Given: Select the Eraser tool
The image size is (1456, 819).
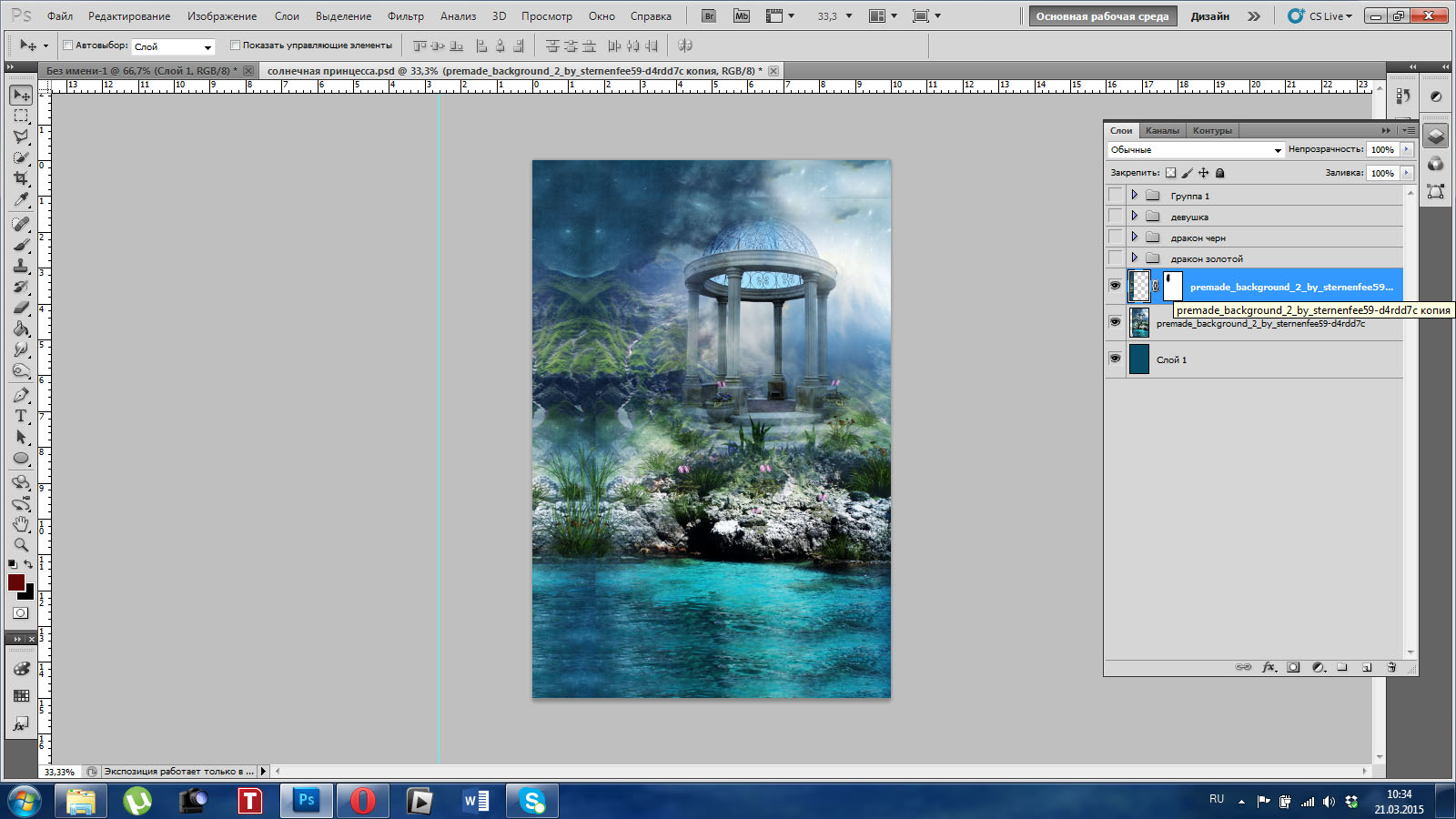Looking at the screenshot, I should pyautogui.click(x=21, y=308).
